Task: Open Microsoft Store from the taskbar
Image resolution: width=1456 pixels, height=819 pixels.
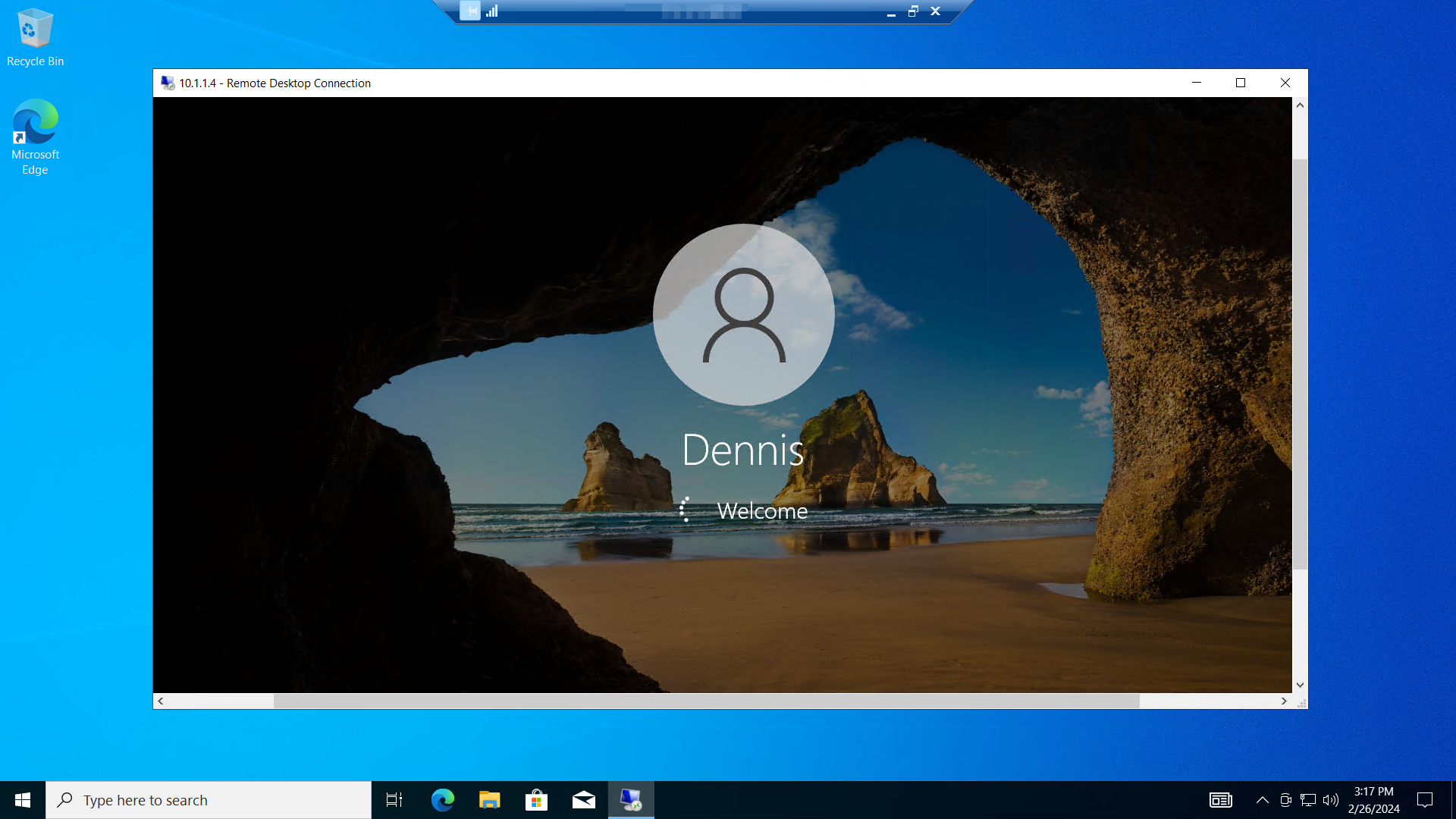Action: point(536,800)
